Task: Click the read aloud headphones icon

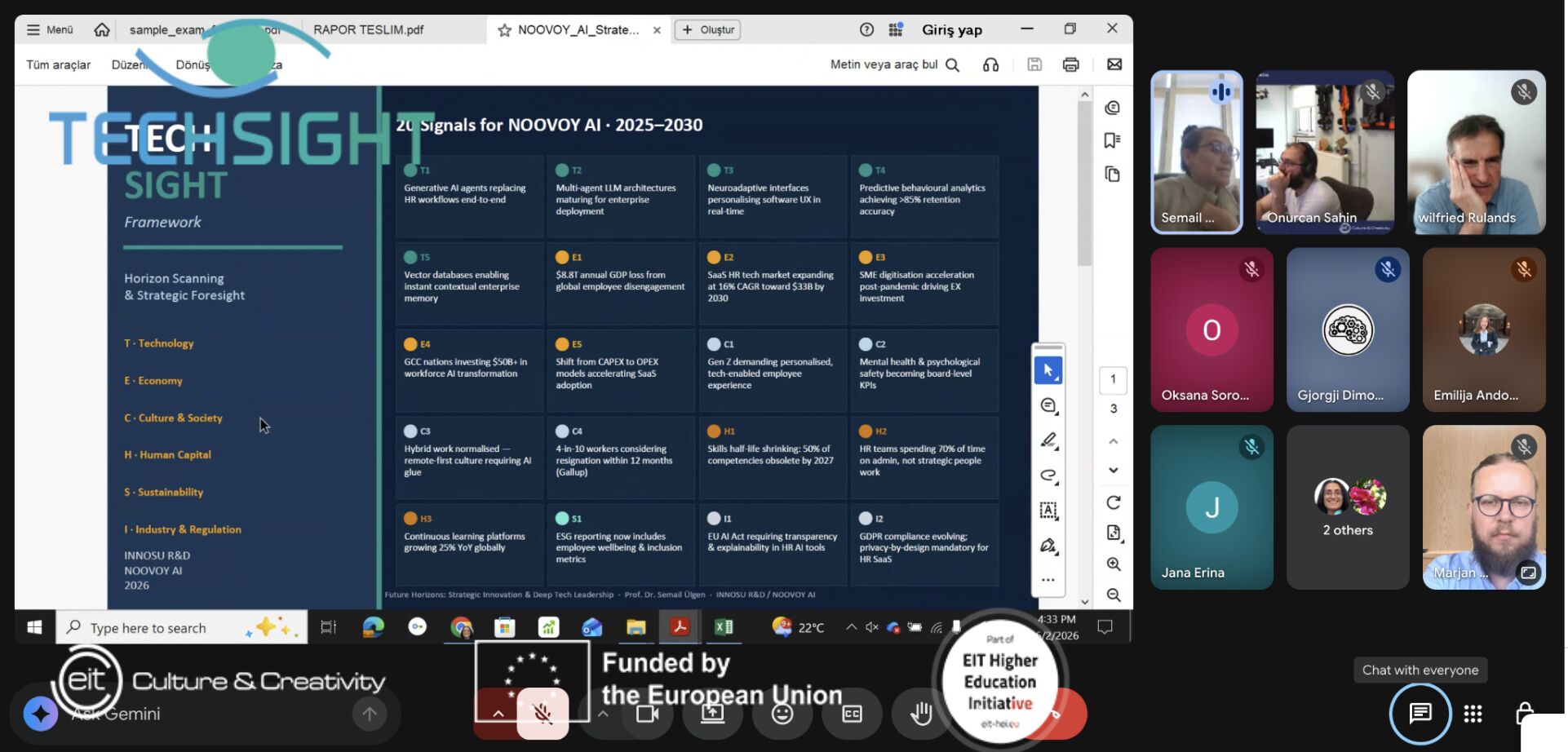Action: (x=990, y=64)
